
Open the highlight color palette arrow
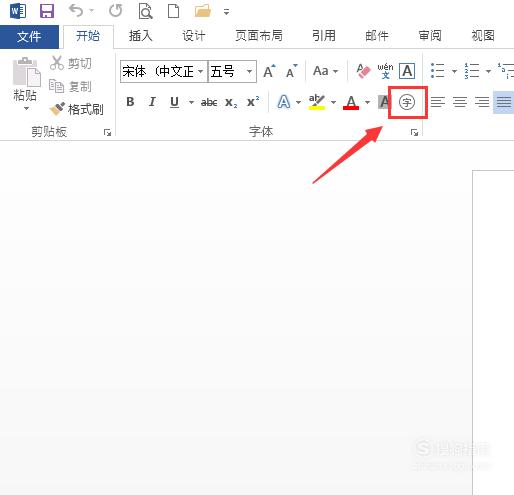[333, 102]
